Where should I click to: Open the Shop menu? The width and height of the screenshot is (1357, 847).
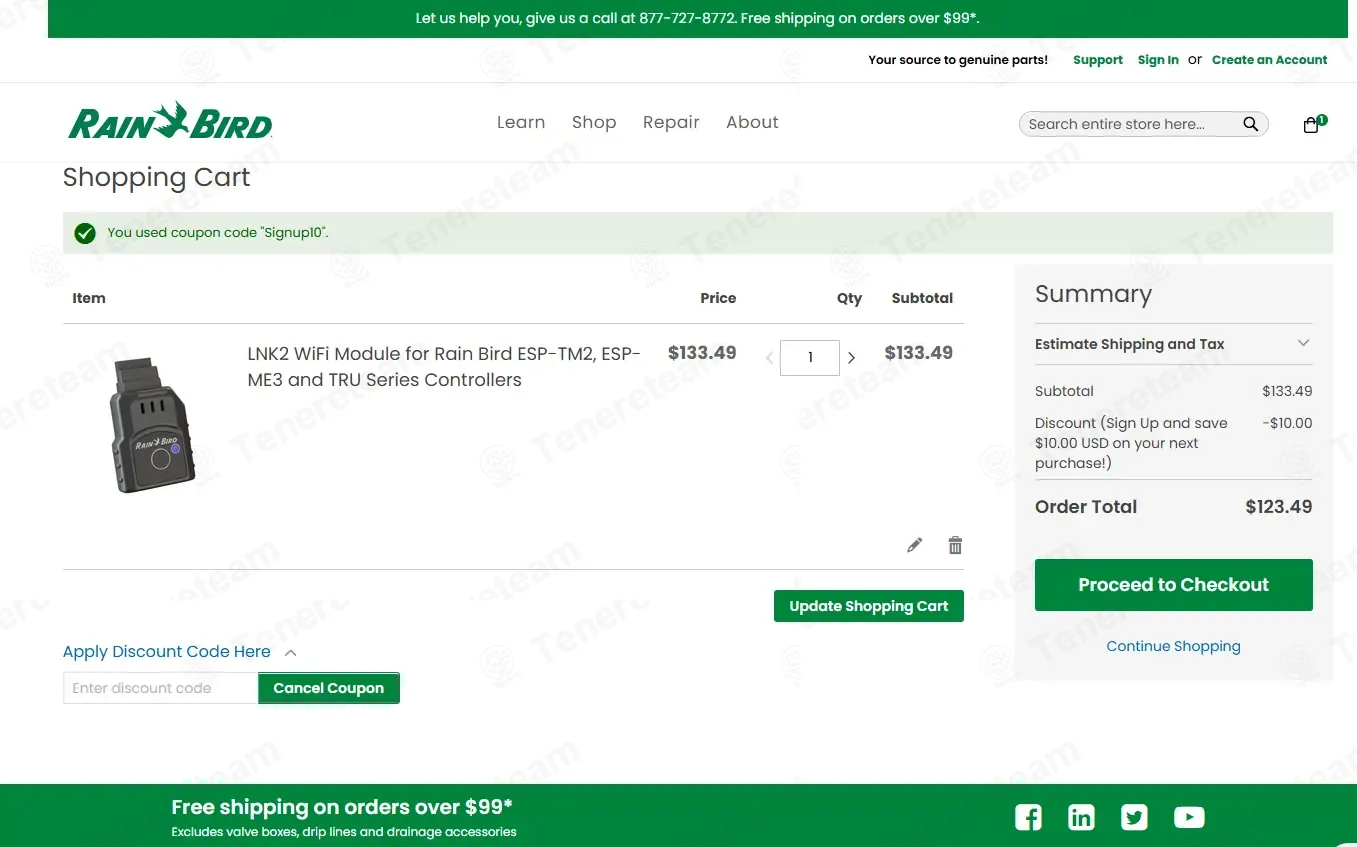[594, 122]
